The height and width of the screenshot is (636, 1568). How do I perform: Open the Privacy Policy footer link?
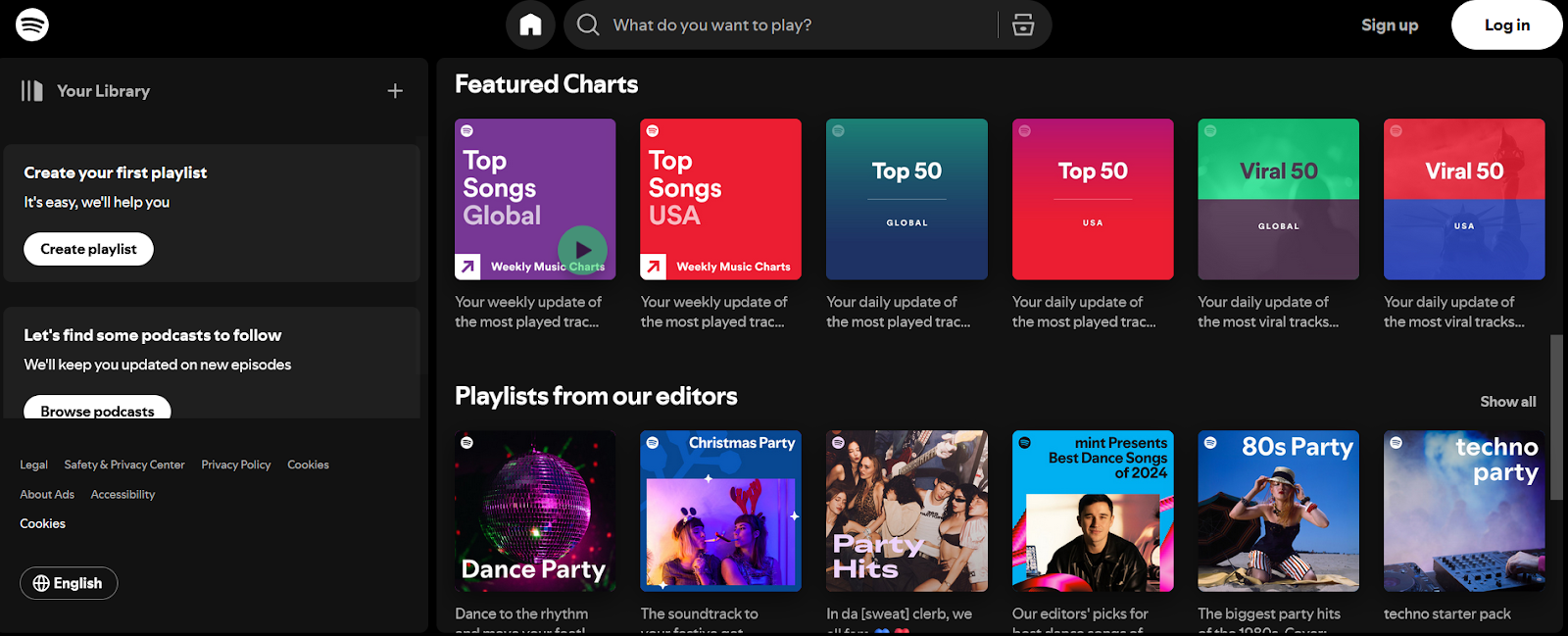(x=236, y=465)
